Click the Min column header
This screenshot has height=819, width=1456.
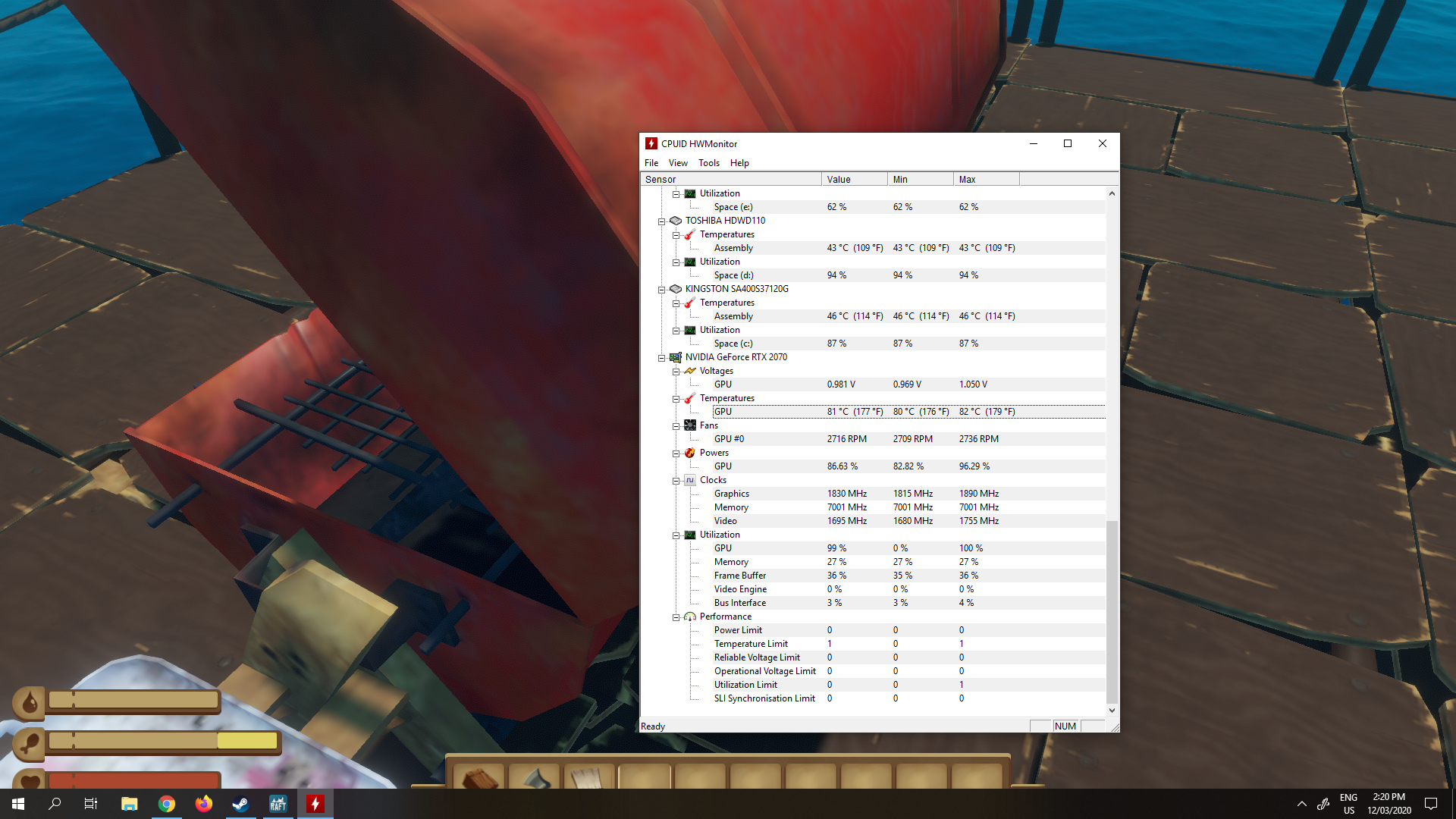[x=921, y=180]
